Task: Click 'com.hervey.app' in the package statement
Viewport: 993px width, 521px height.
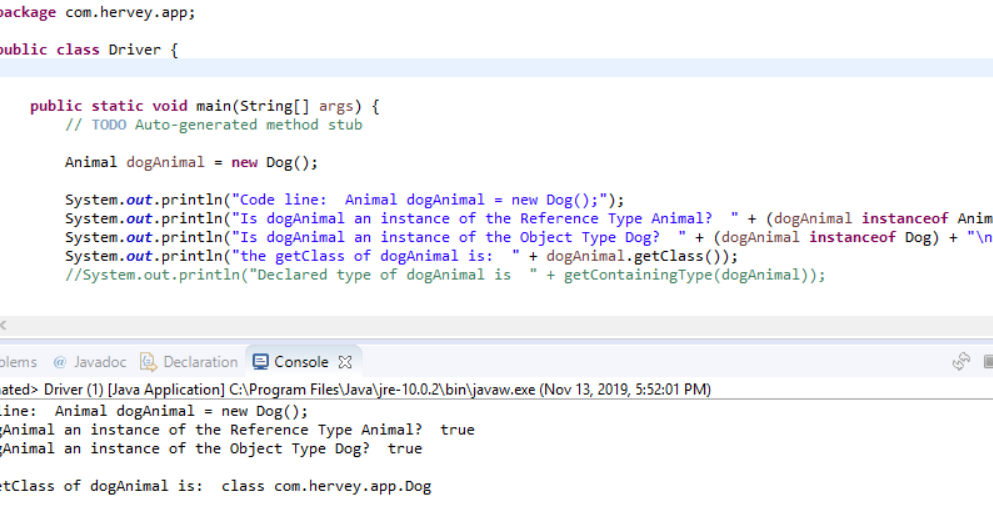Action: tap(125, 13)
